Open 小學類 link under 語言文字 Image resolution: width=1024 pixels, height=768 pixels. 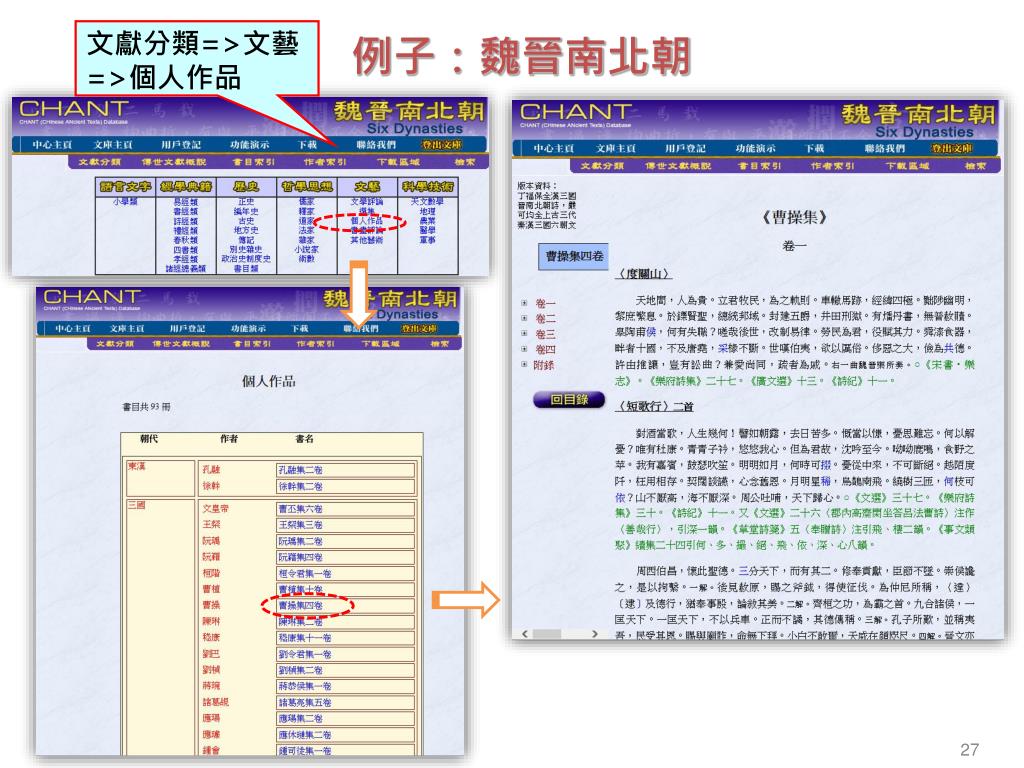pos(125,202)
